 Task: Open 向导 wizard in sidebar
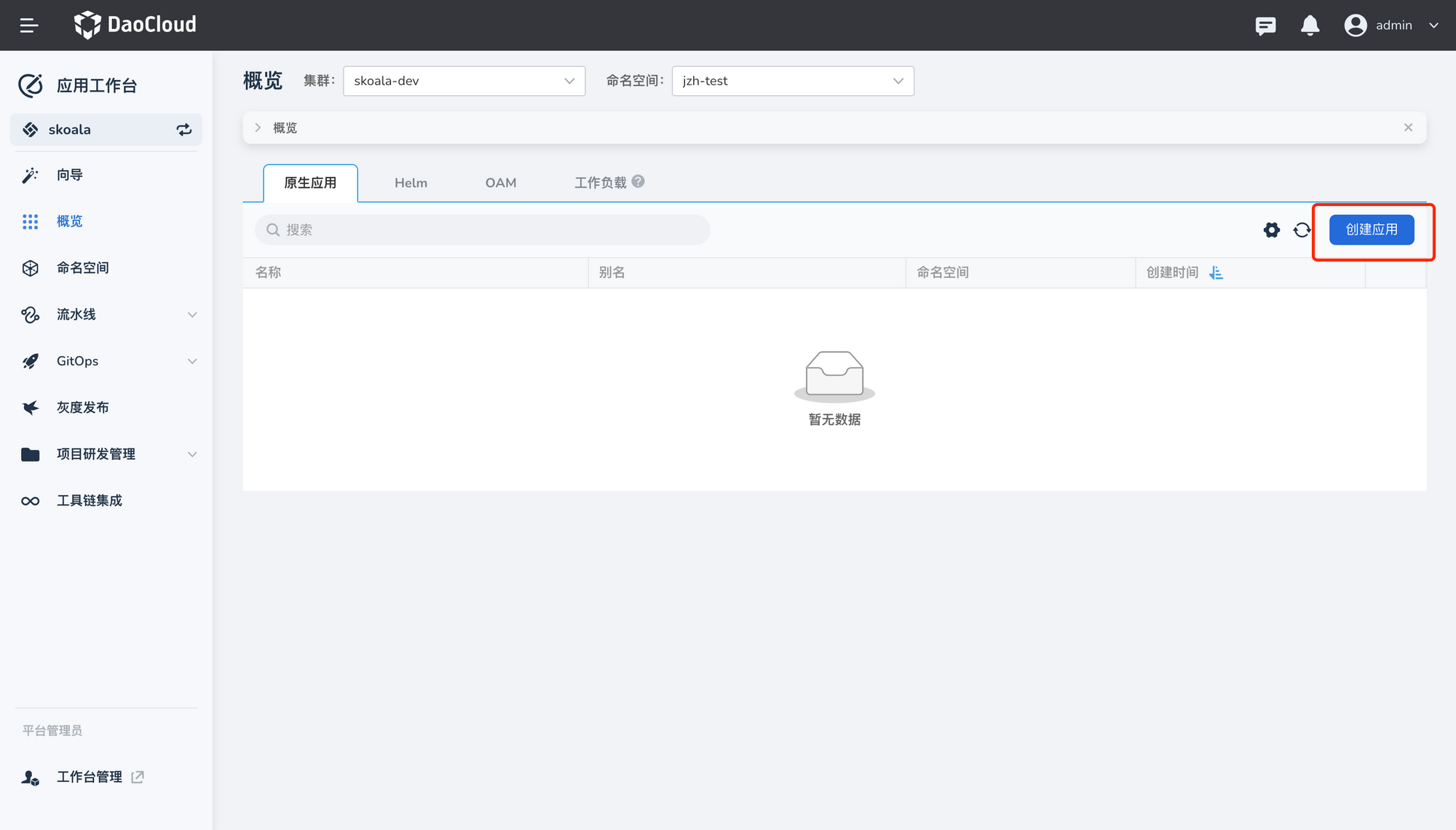pos(70,175)
